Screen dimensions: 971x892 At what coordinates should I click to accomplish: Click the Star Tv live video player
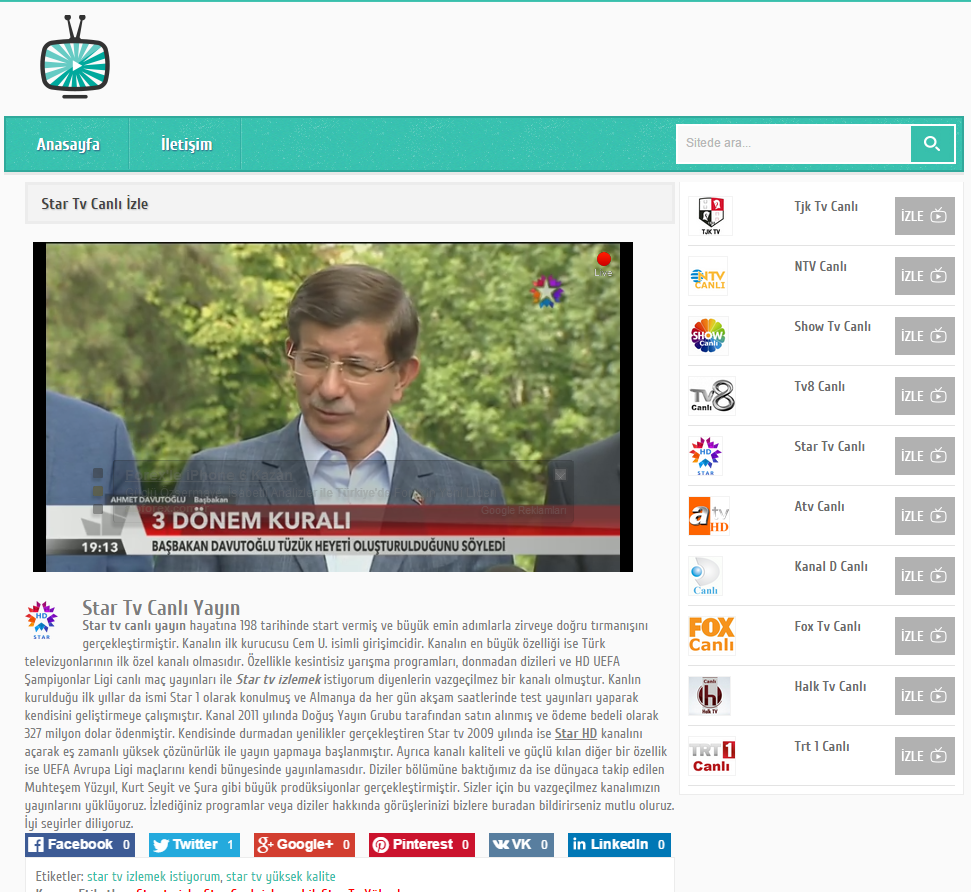point(333,407)
